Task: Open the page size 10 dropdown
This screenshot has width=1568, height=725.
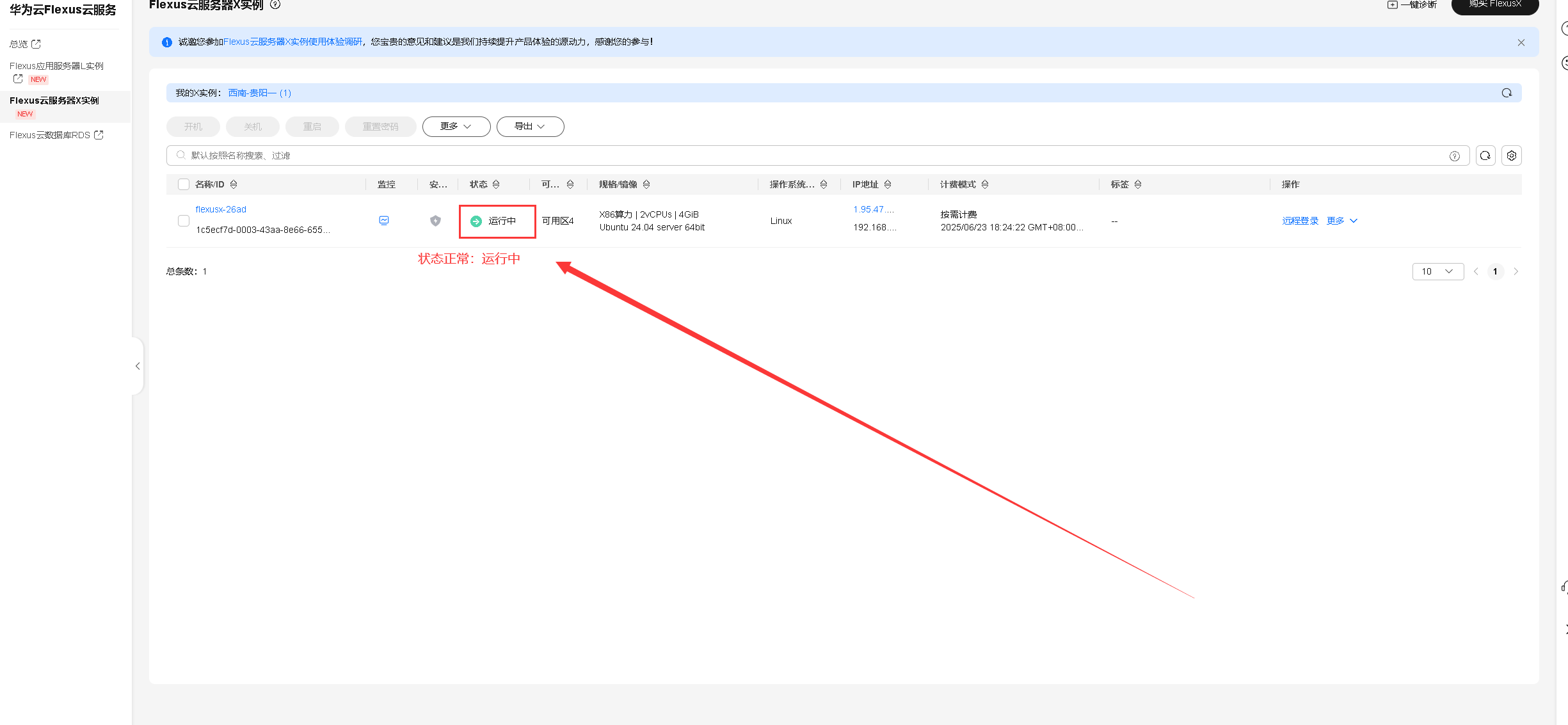Action: coord(1438,271)
